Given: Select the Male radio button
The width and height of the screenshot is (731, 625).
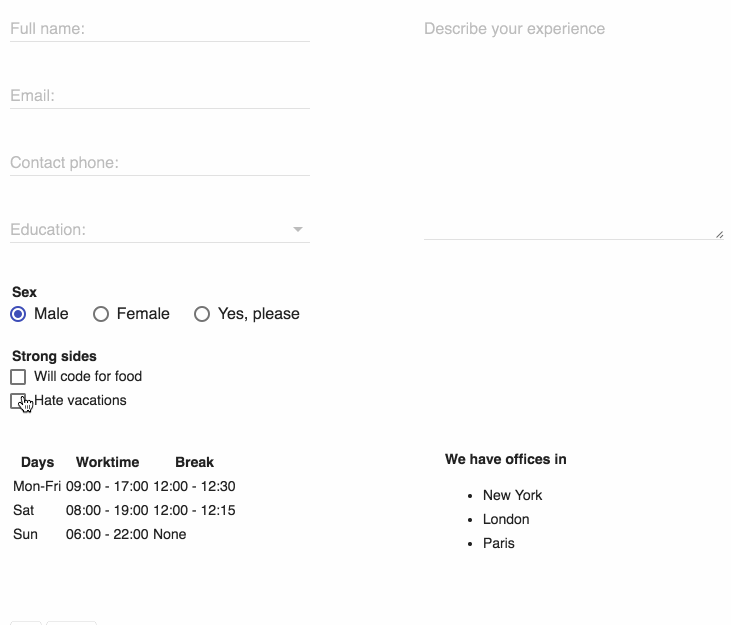Looking at the screenshot, I should [x=18, y=314].
